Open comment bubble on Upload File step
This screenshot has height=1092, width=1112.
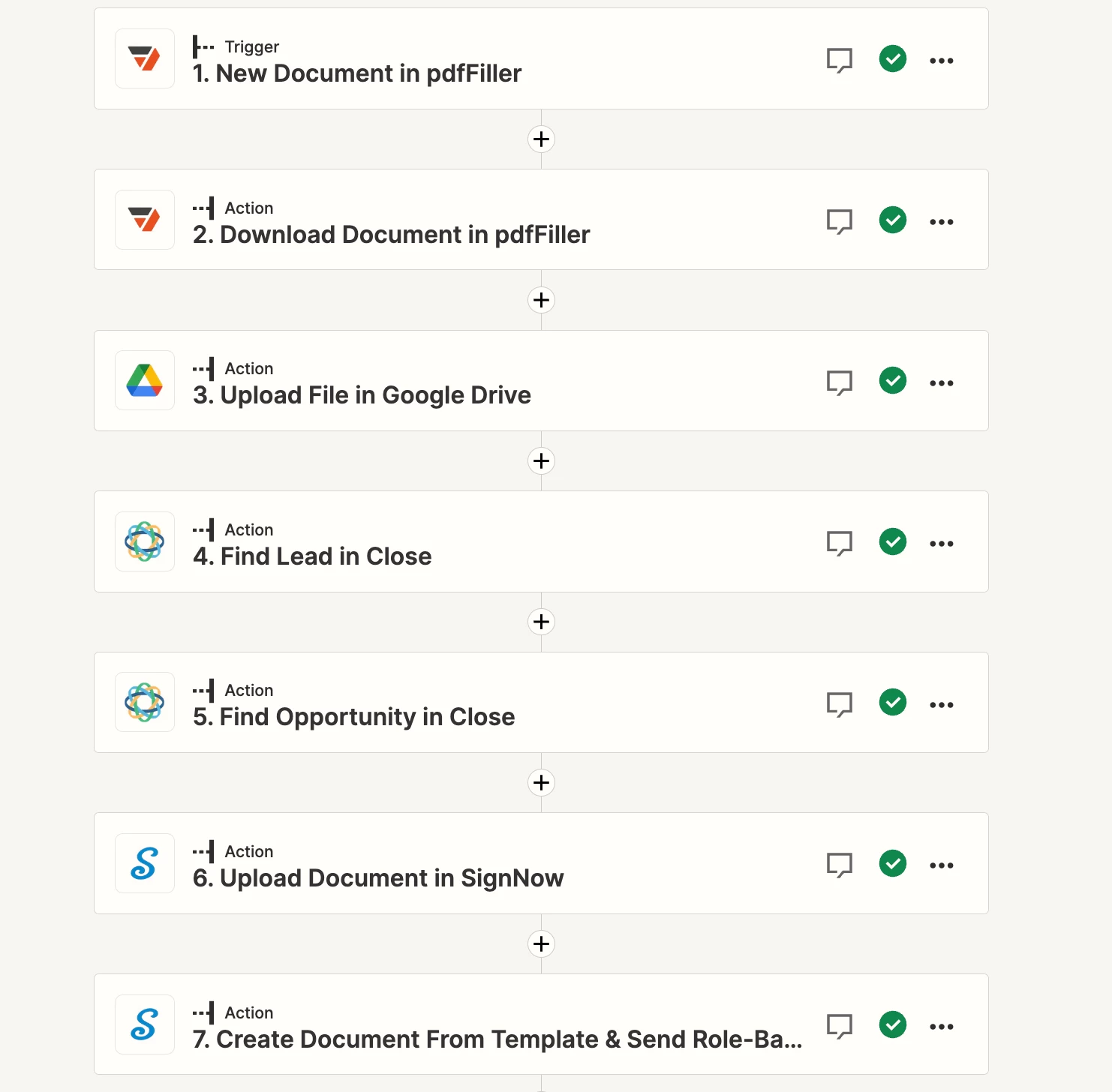(x=840, y=382)
